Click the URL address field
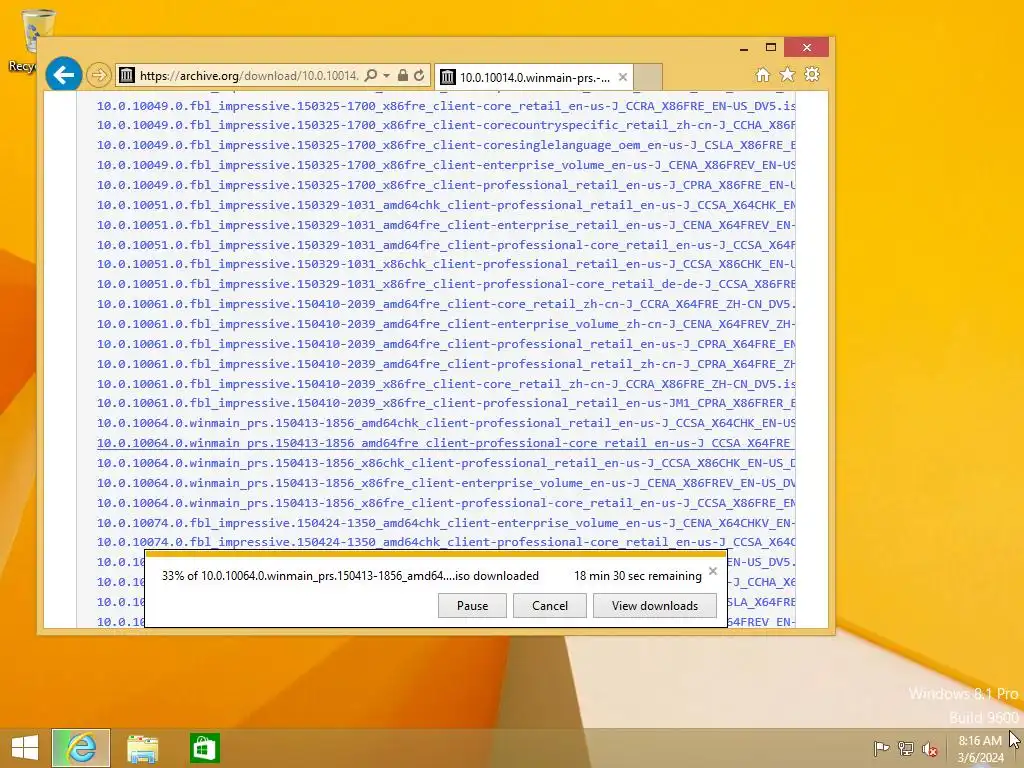This screenshot has width=1024, height=768. [249, 76]
